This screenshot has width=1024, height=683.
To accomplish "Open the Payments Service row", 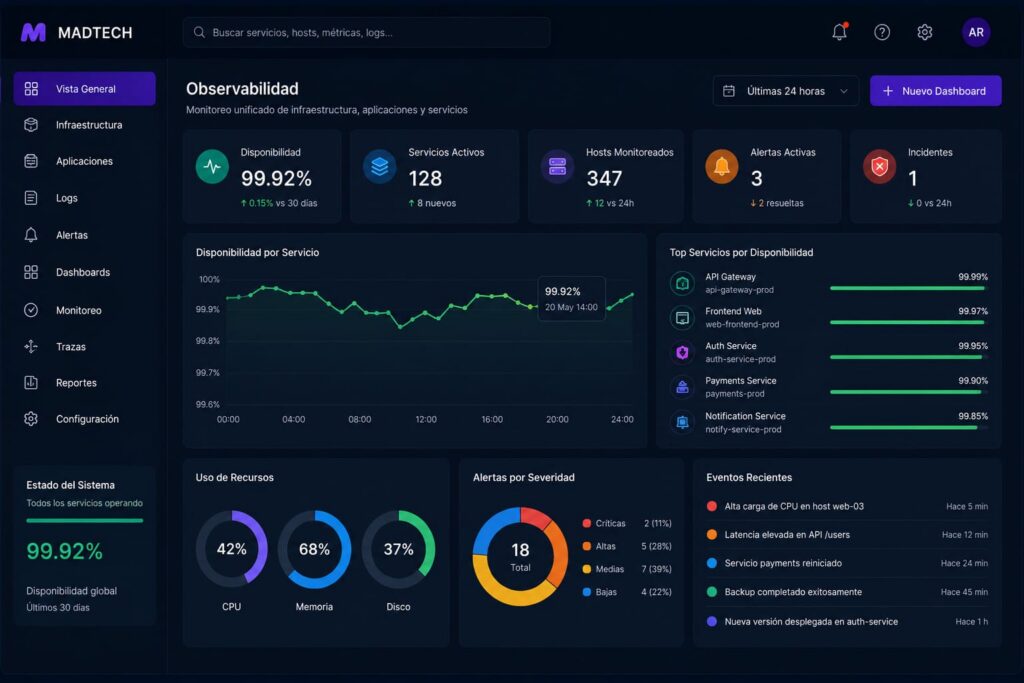I will click(828, 387).
